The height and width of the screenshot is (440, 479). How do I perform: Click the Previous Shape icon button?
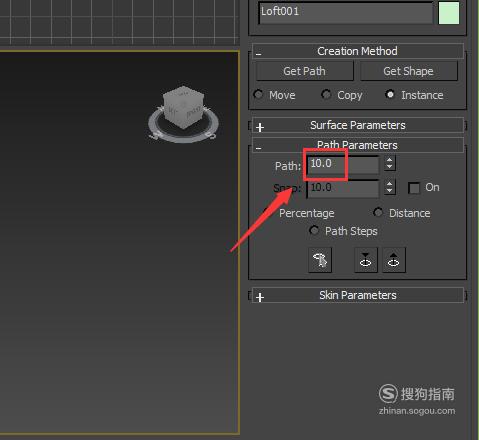click(366, 260)
